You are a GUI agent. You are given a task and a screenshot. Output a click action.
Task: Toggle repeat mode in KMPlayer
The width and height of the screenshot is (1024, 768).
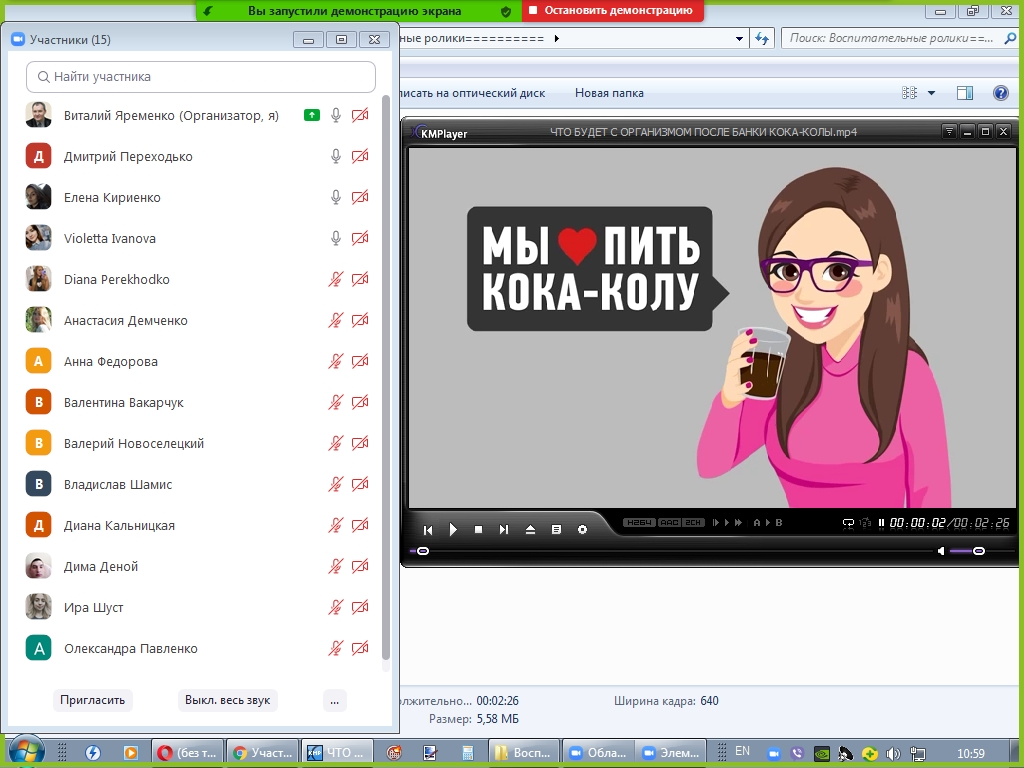click(x=848, y=523)
